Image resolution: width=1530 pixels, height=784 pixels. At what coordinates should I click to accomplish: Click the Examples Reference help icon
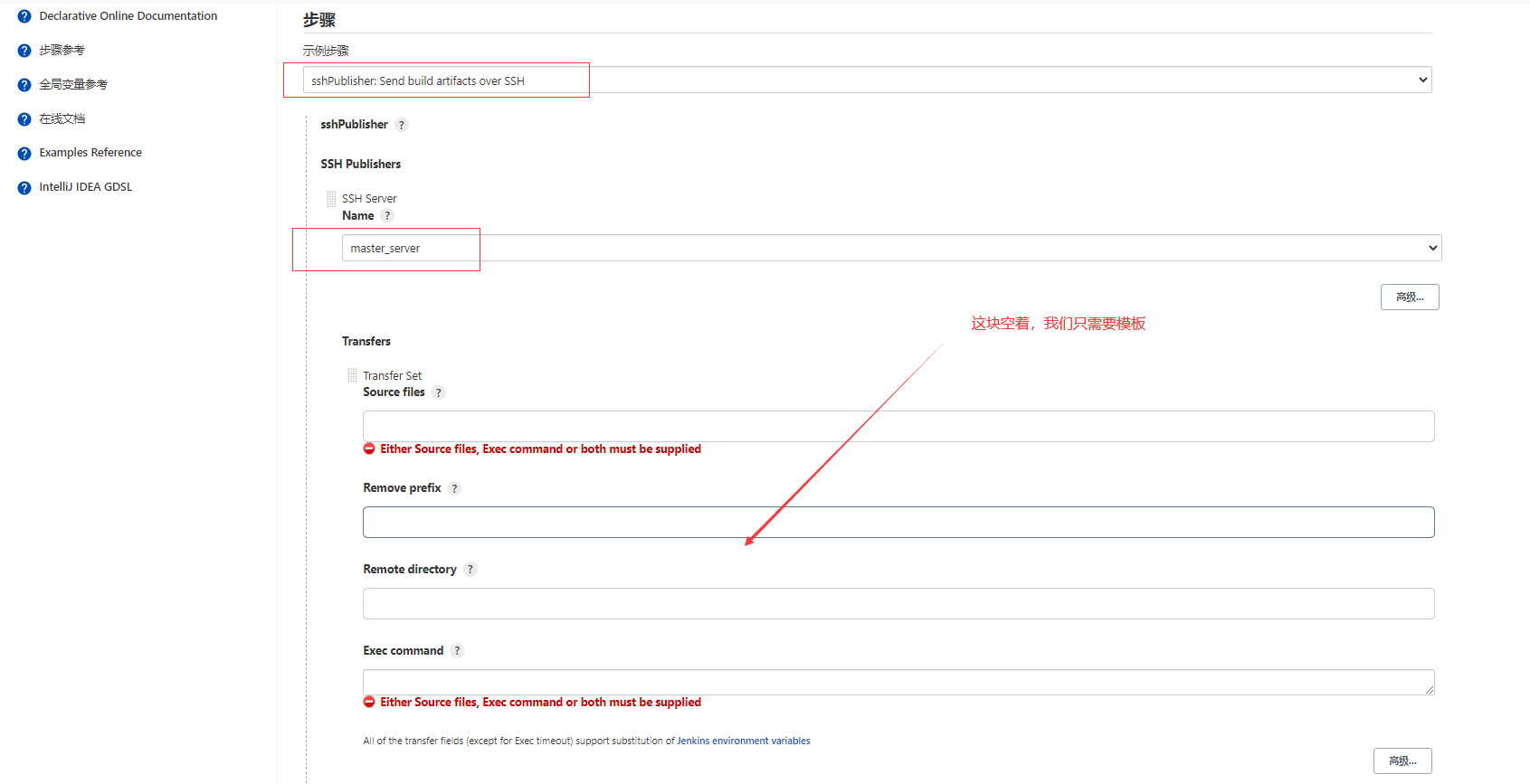[x=24, y=154]
